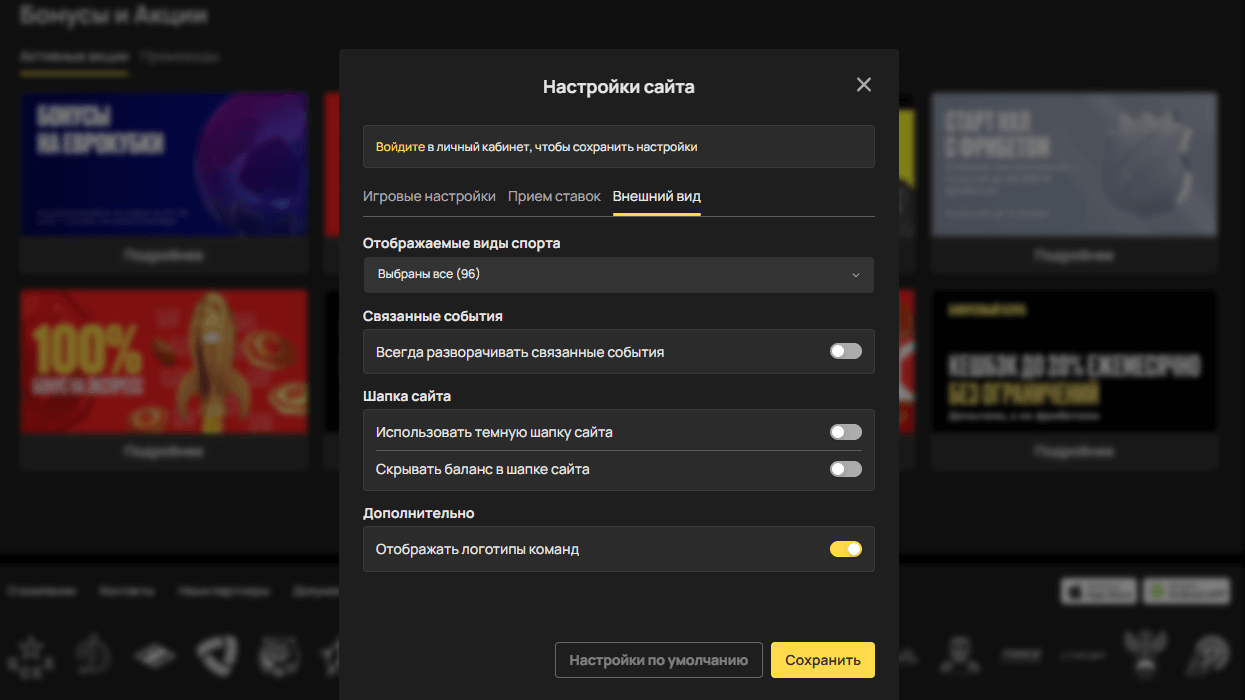Click the Шапка сайта heading

pyautogui.click(x=407, y=396)
